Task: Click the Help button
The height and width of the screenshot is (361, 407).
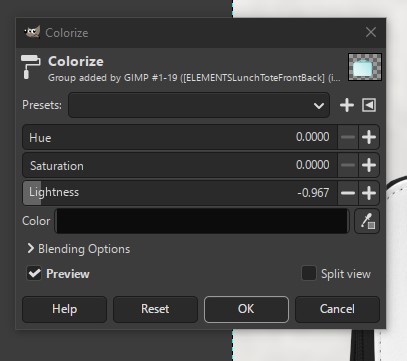Action: pyautogui.click(x=65, y=309)
